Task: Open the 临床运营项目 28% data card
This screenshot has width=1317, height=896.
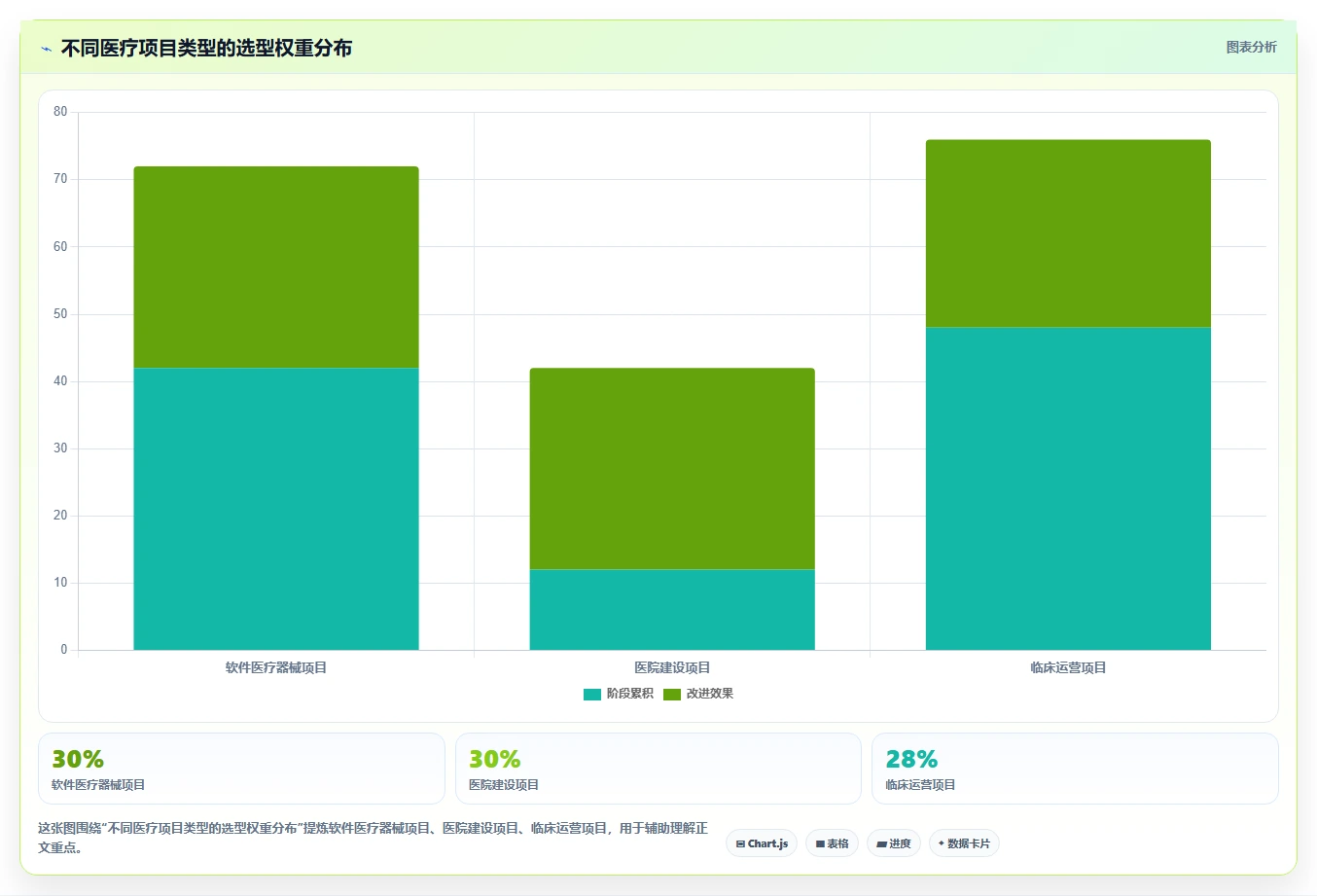Action: (1075, 769)
